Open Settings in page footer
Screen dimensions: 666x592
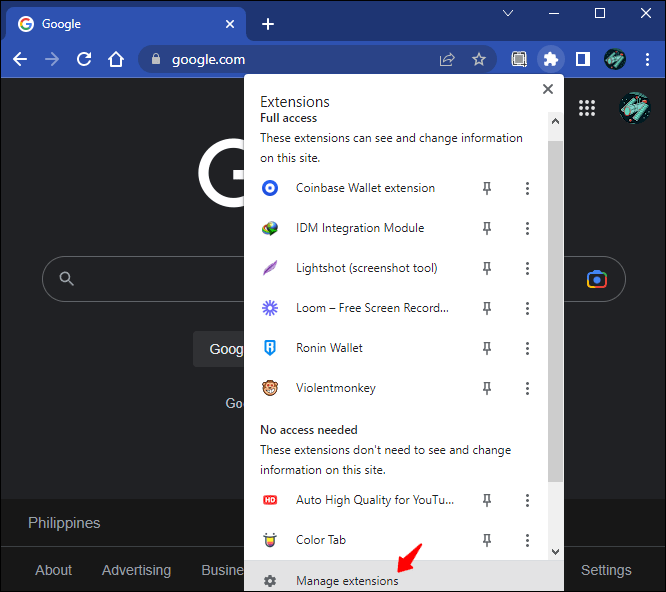606,570
